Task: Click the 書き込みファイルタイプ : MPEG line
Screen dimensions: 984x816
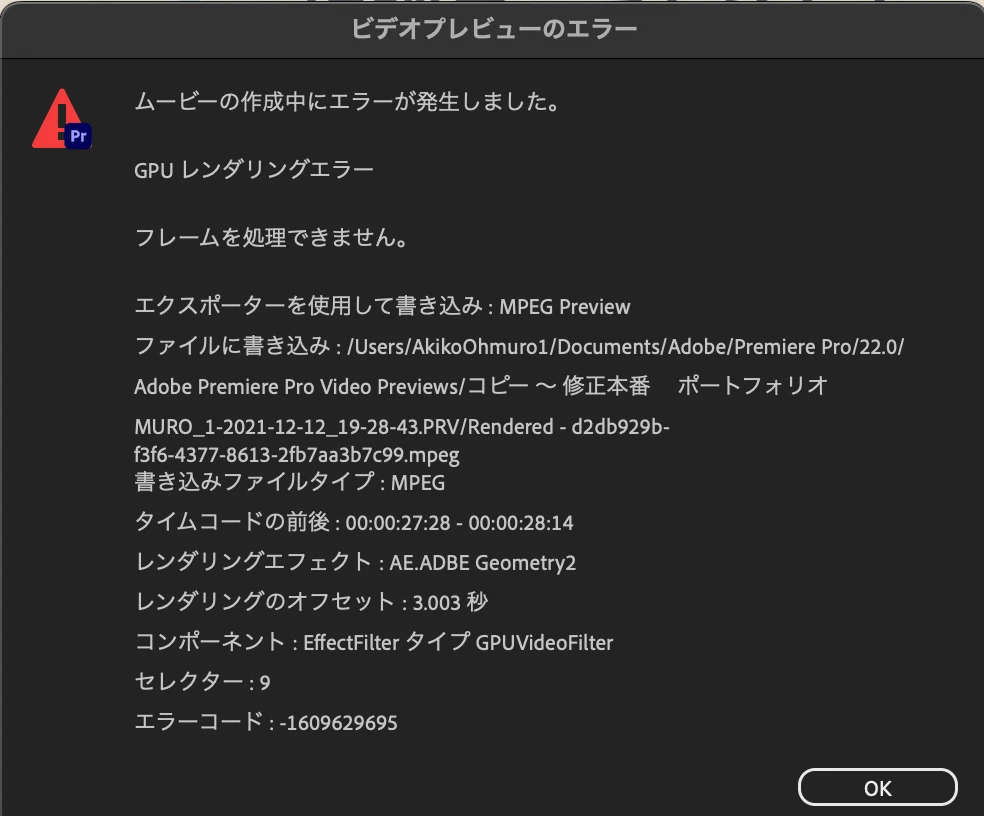Action: pyautogui.click(x=290, y=482)
